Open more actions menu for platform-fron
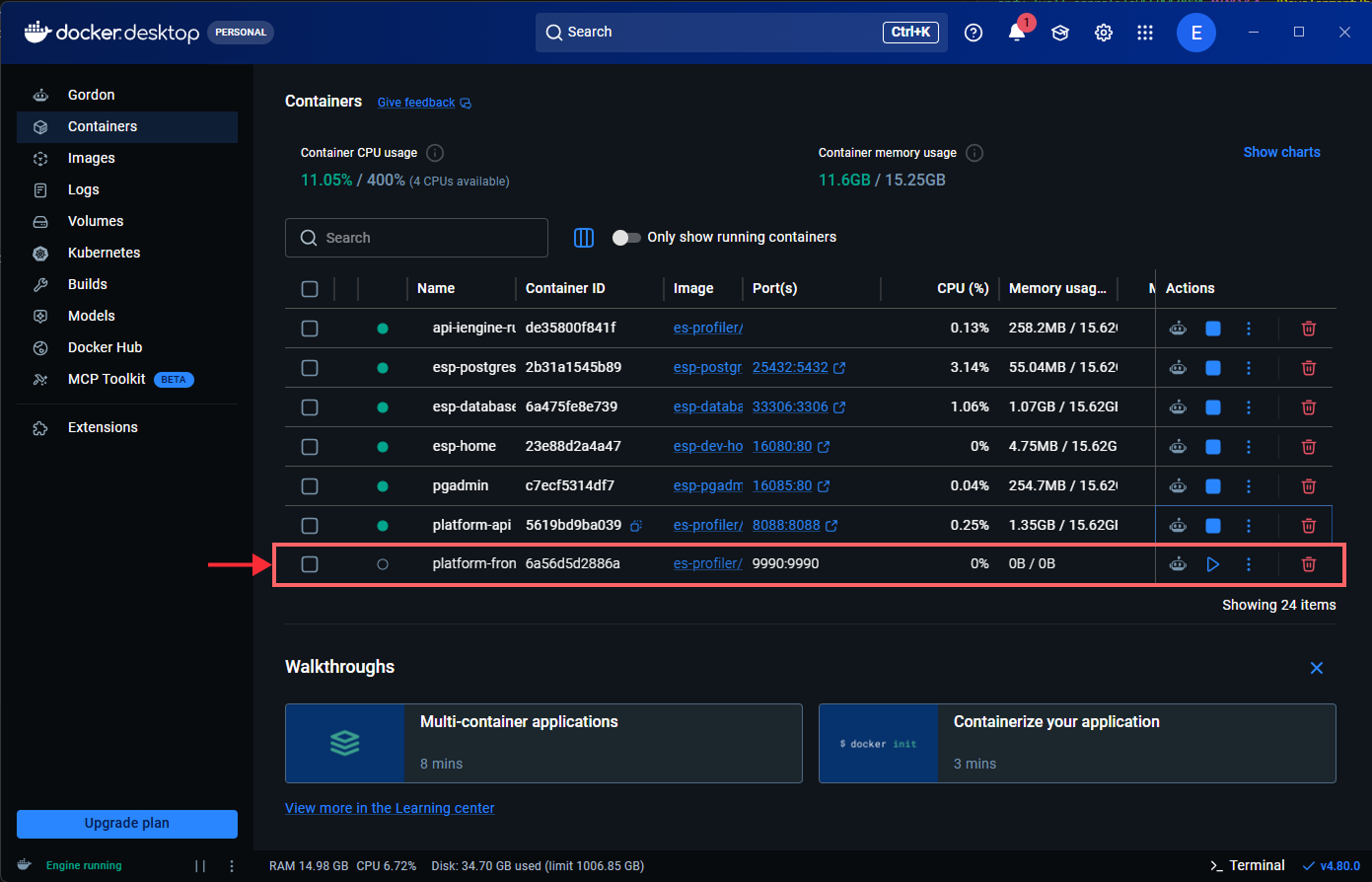The width and height of the screenshot is (1372, 882). (x=1249, y=564)
